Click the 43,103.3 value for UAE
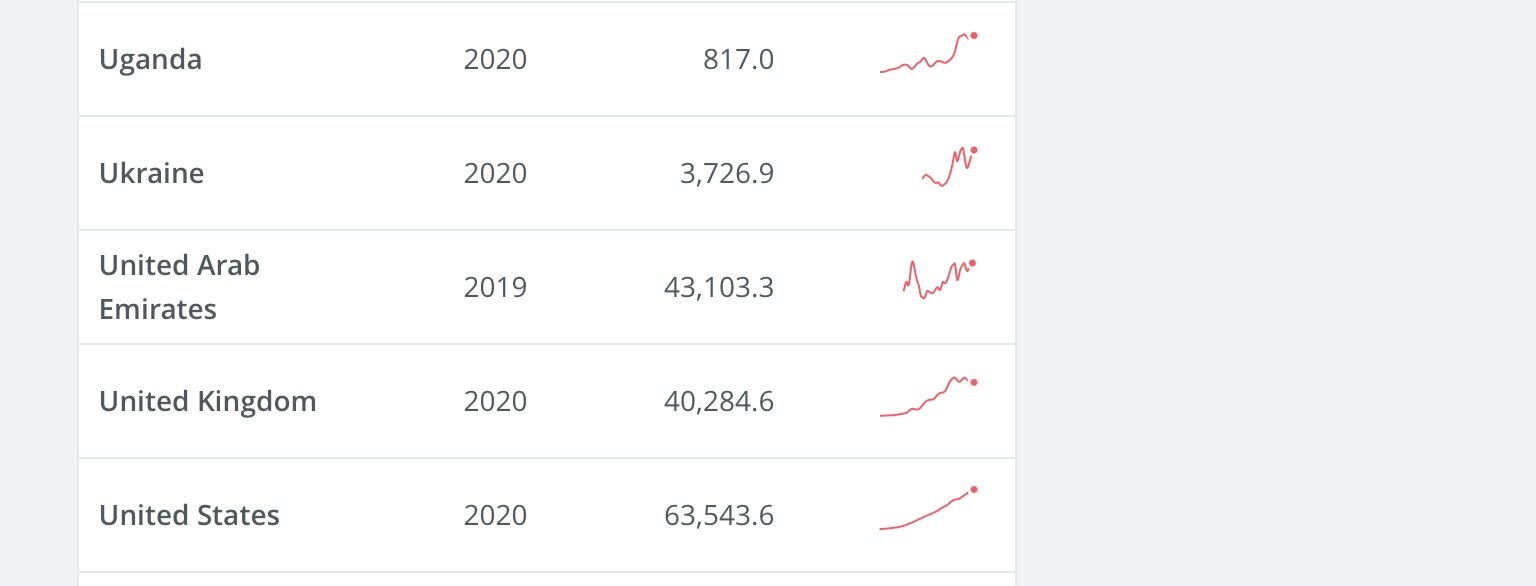 [x=718, y=288]
